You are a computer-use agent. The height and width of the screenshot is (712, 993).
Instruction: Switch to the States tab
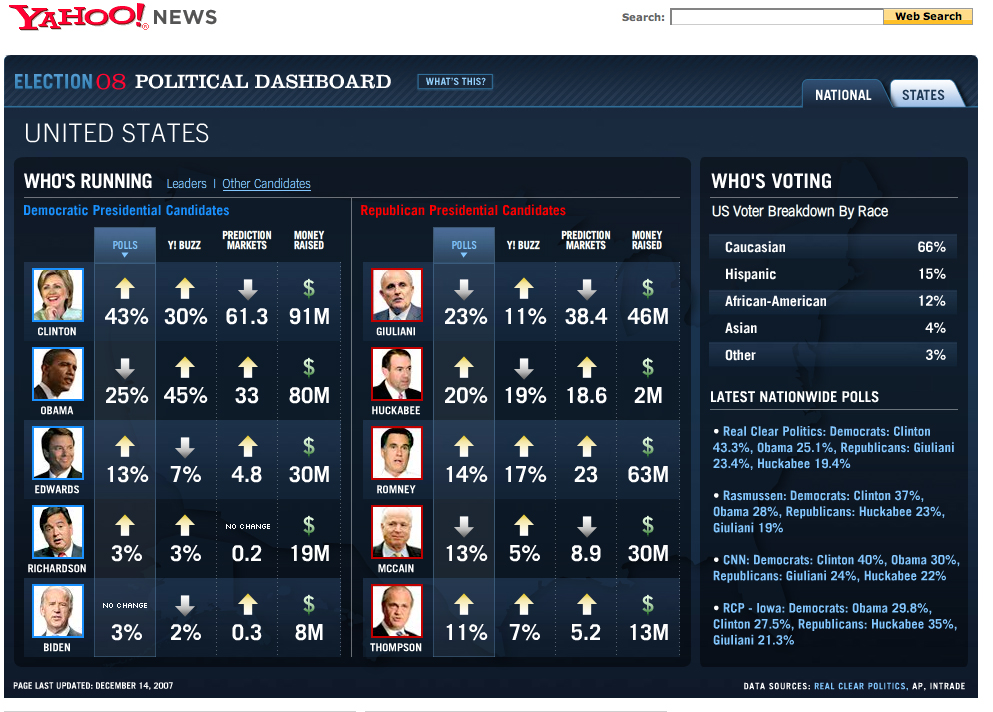[923, 94]
